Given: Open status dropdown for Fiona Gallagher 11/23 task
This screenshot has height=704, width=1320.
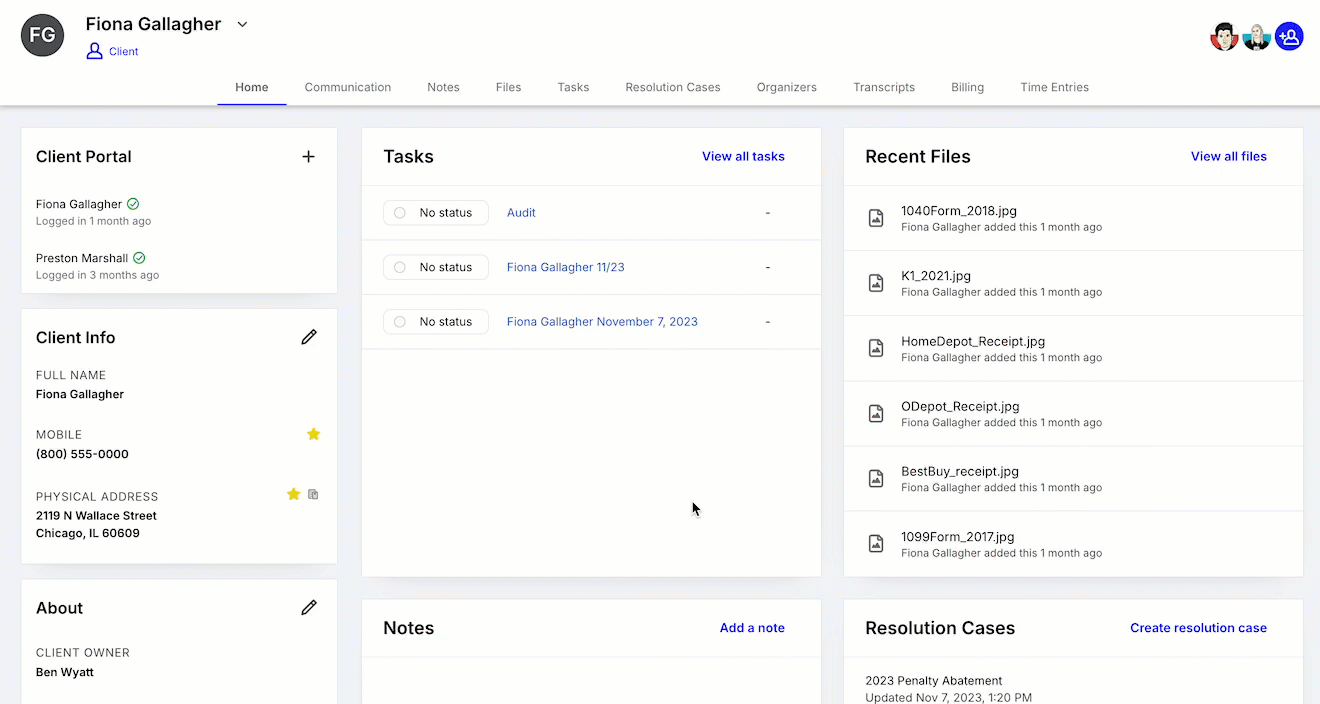Looking at the screenshot, I should [x=436, y=267].
